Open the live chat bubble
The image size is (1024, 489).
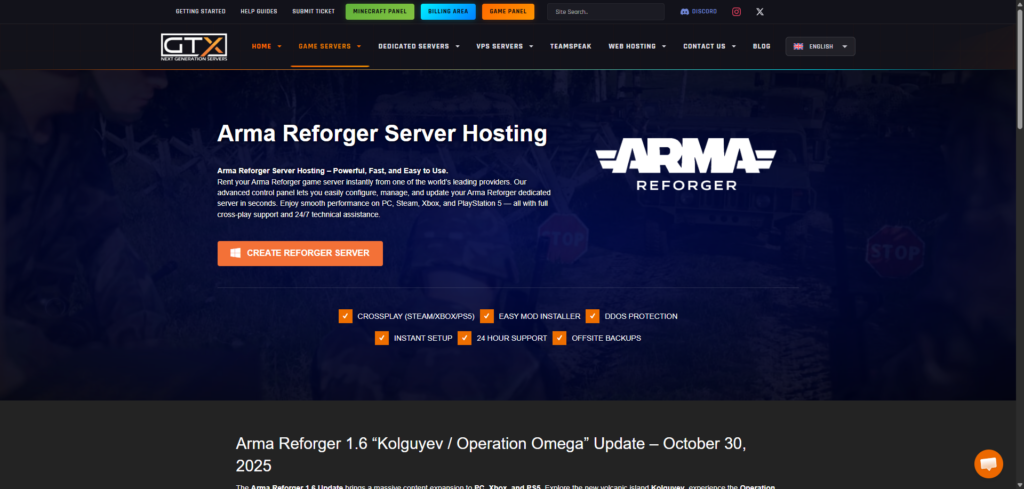click(x=988, y=464)
